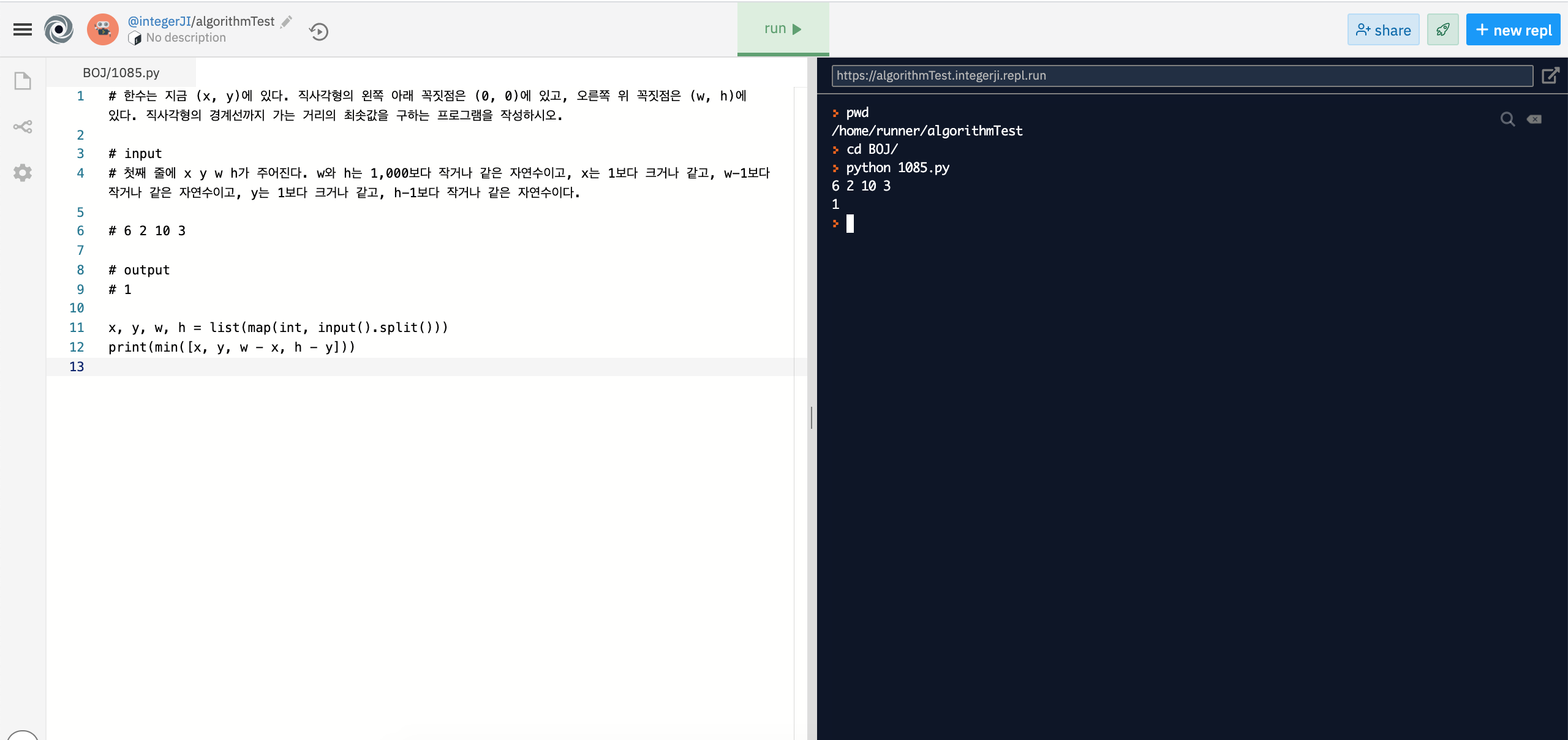This screenshot has height=740, width=1568.
Task: Click the user avatar icon
Action: coord(102,29)
